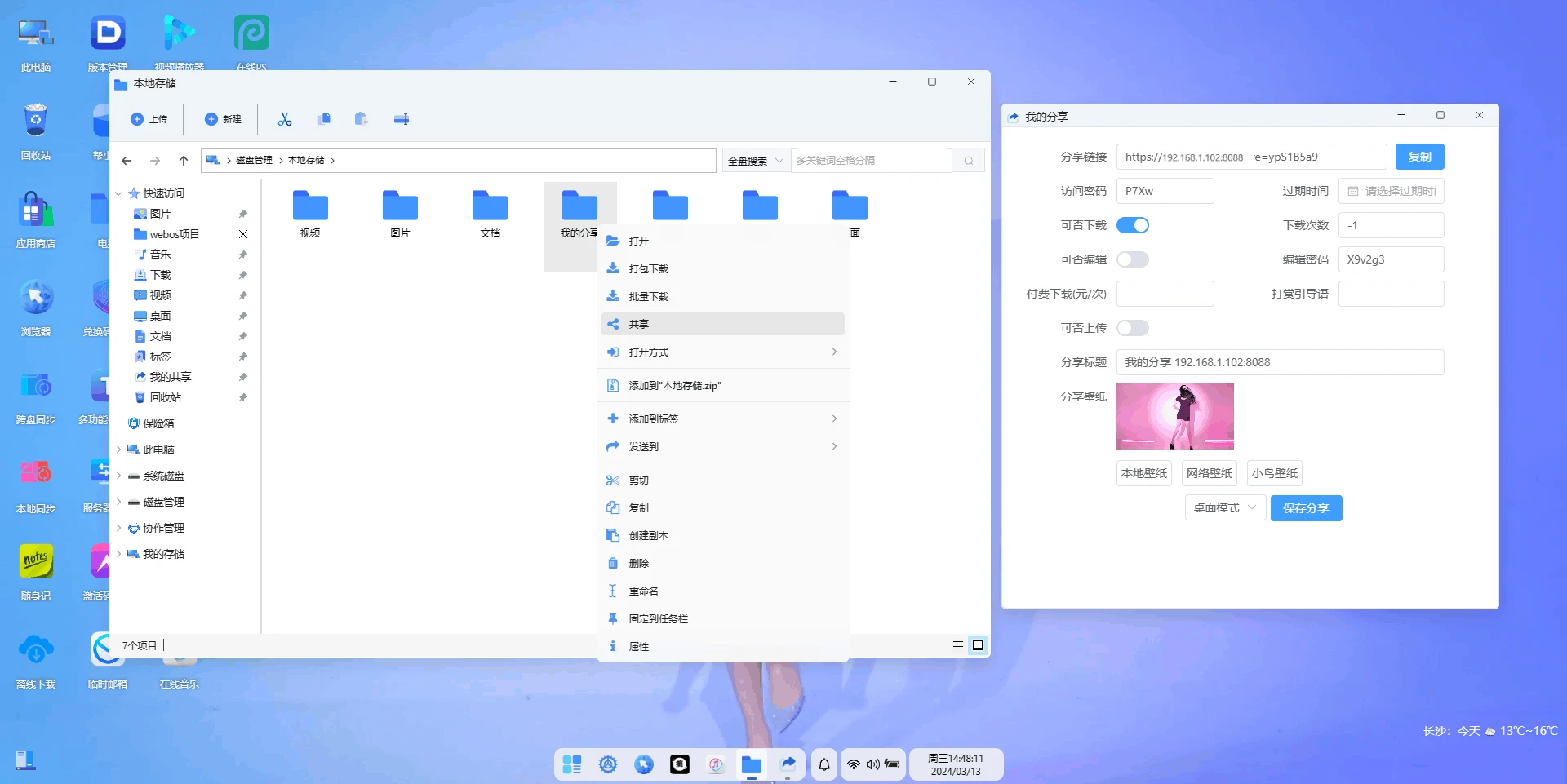Click the 保存分享 button
1567x784 pixels.
click(1306, 507)
